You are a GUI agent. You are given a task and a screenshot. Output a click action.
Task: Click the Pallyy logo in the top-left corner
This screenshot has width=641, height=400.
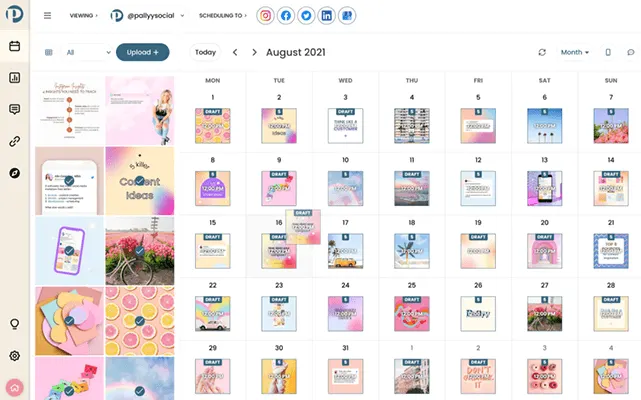click(14, 14)
